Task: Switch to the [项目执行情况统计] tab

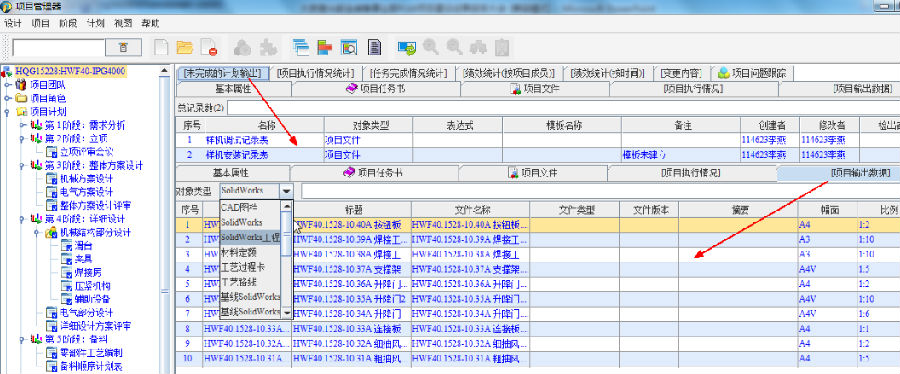Action: coord(315,73)
